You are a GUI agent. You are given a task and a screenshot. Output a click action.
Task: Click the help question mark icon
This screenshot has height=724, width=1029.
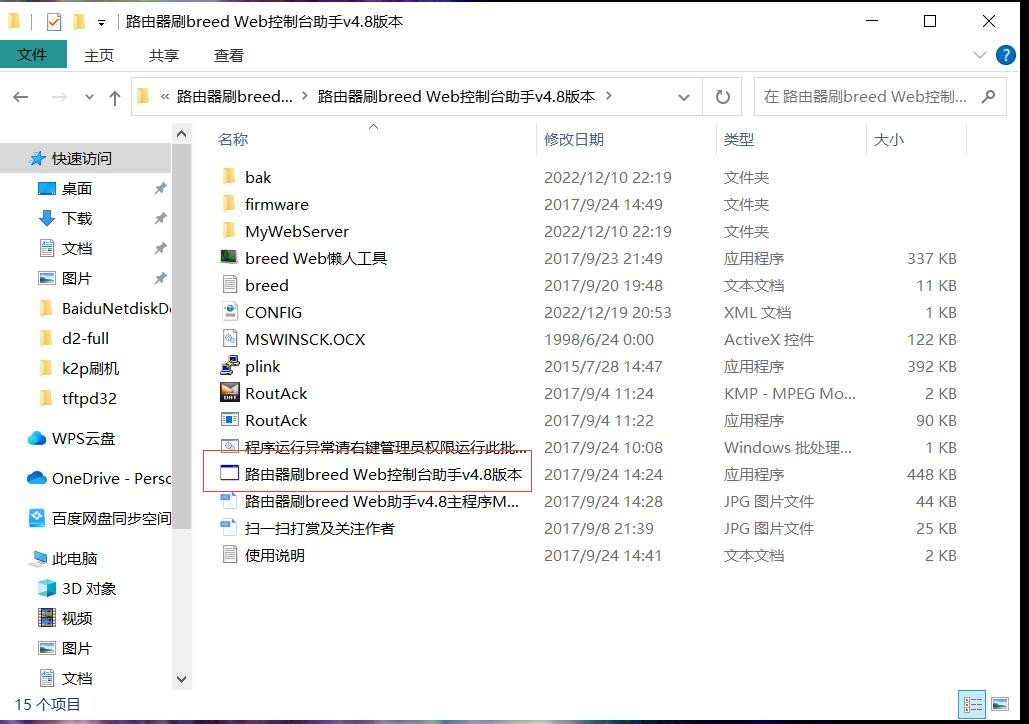click(x=1005, y=55)
